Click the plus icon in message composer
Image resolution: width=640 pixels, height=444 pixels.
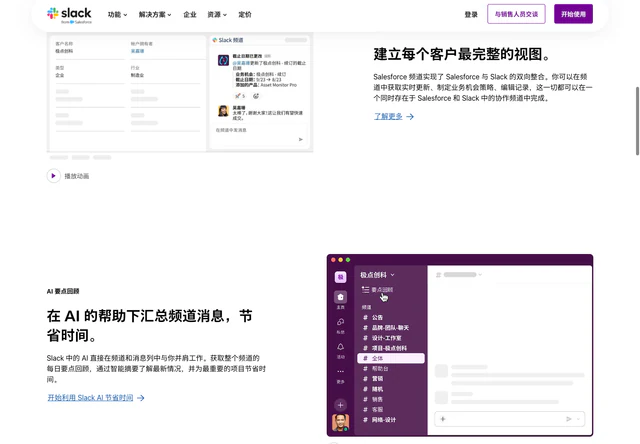pos(443,419)
